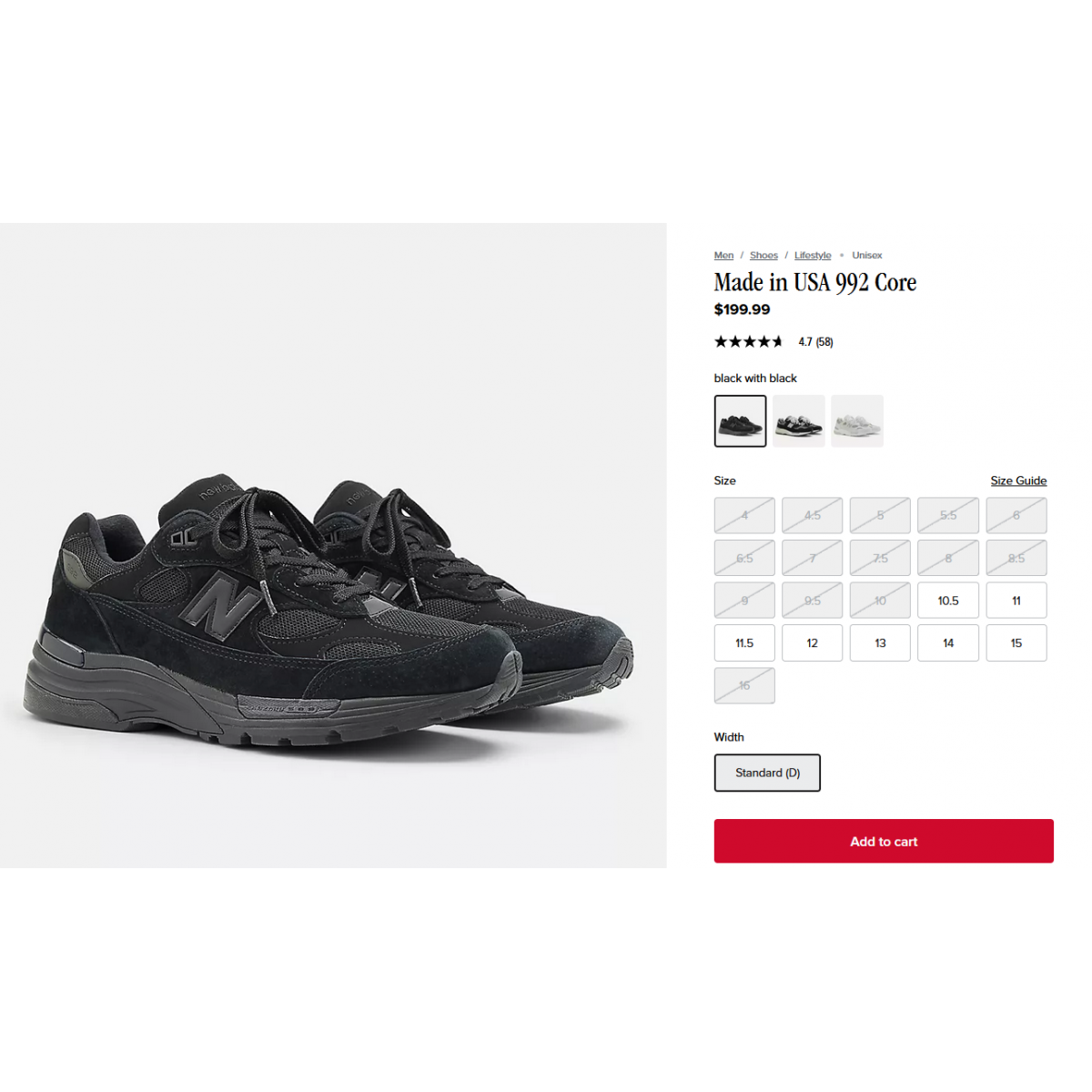
Task: Choose the black and grey shoe thumbnail
Action: [799, 420]
